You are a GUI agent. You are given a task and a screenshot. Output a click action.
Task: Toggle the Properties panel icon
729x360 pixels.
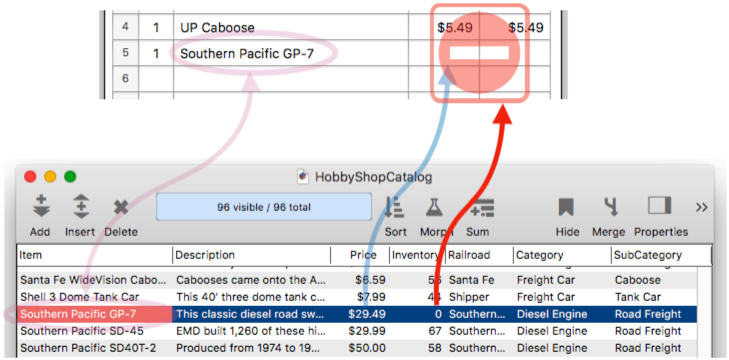(659, 206)
